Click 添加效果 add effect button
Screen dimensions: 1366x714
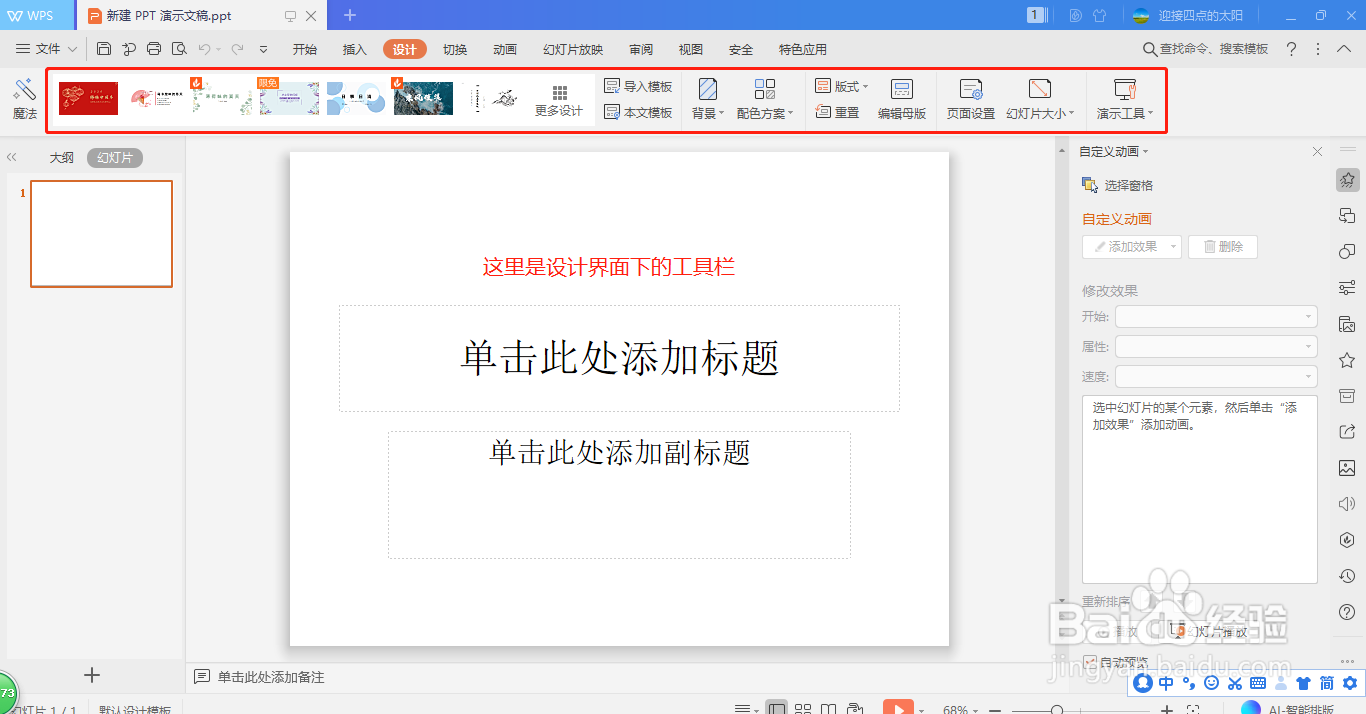pos(1132,247)
